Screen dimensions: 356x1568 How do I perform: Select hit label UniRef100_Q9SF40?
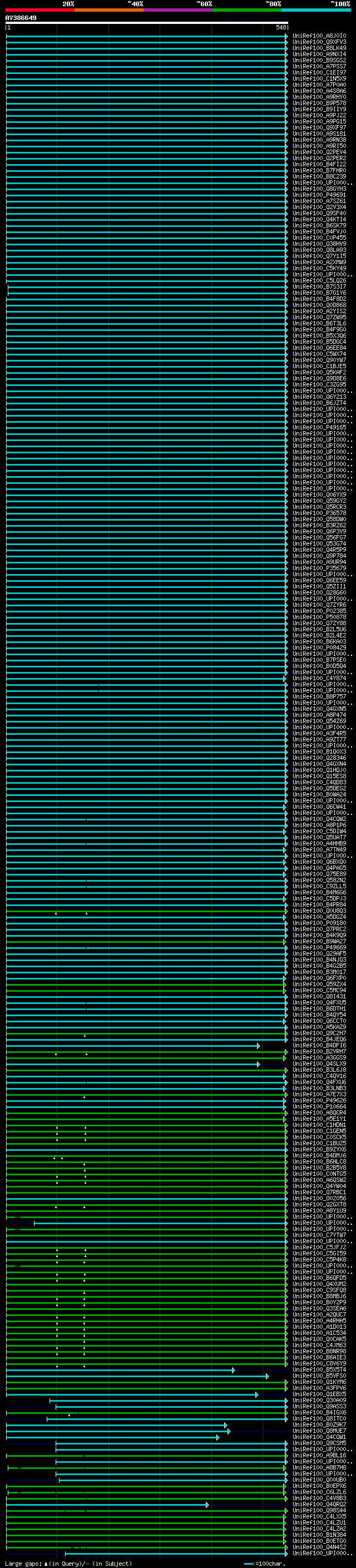tap(319, 213)
